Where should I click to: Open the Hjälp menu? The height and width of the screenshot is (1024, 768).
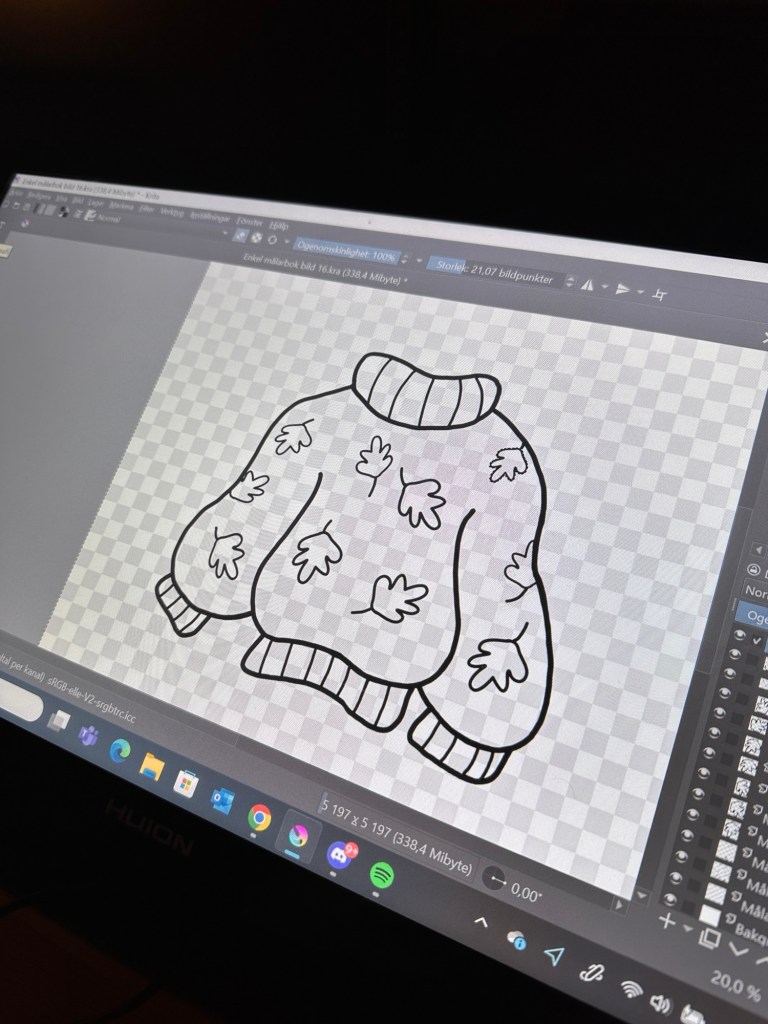pos(279,226)
